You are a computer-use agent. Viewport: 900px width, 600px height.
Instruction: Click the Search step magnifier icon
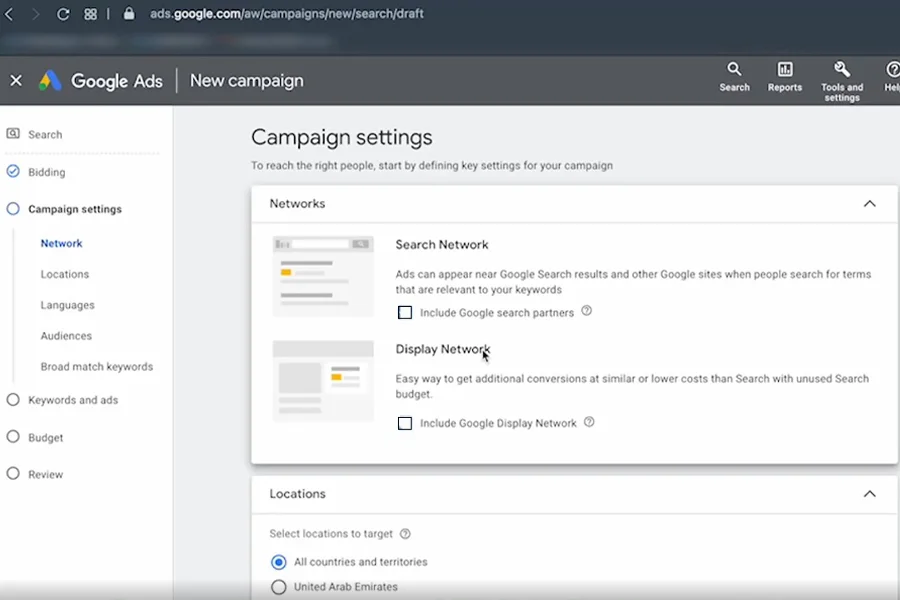(13, 134)
